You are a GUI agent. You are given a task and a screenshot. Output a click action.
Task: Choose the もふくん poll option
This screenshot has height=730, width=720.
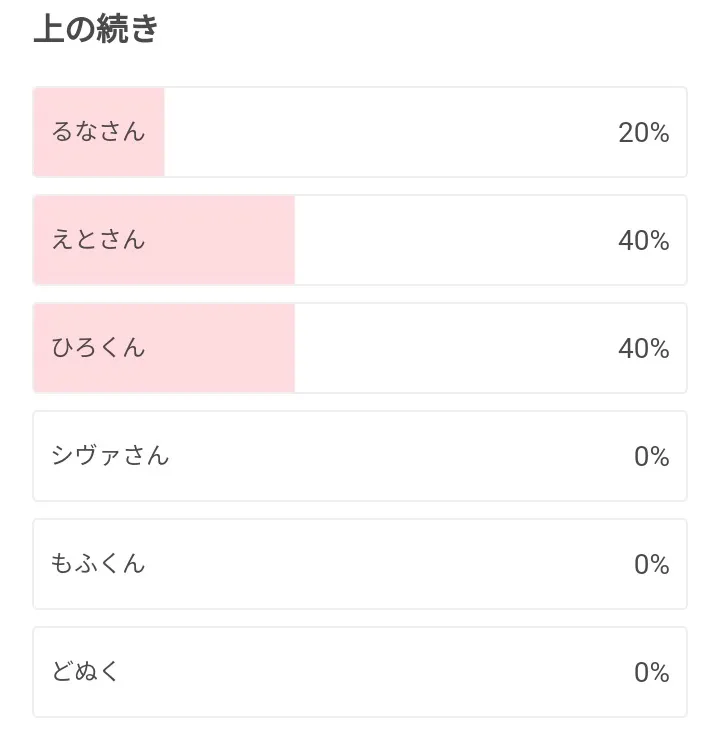tap(98, 564)
